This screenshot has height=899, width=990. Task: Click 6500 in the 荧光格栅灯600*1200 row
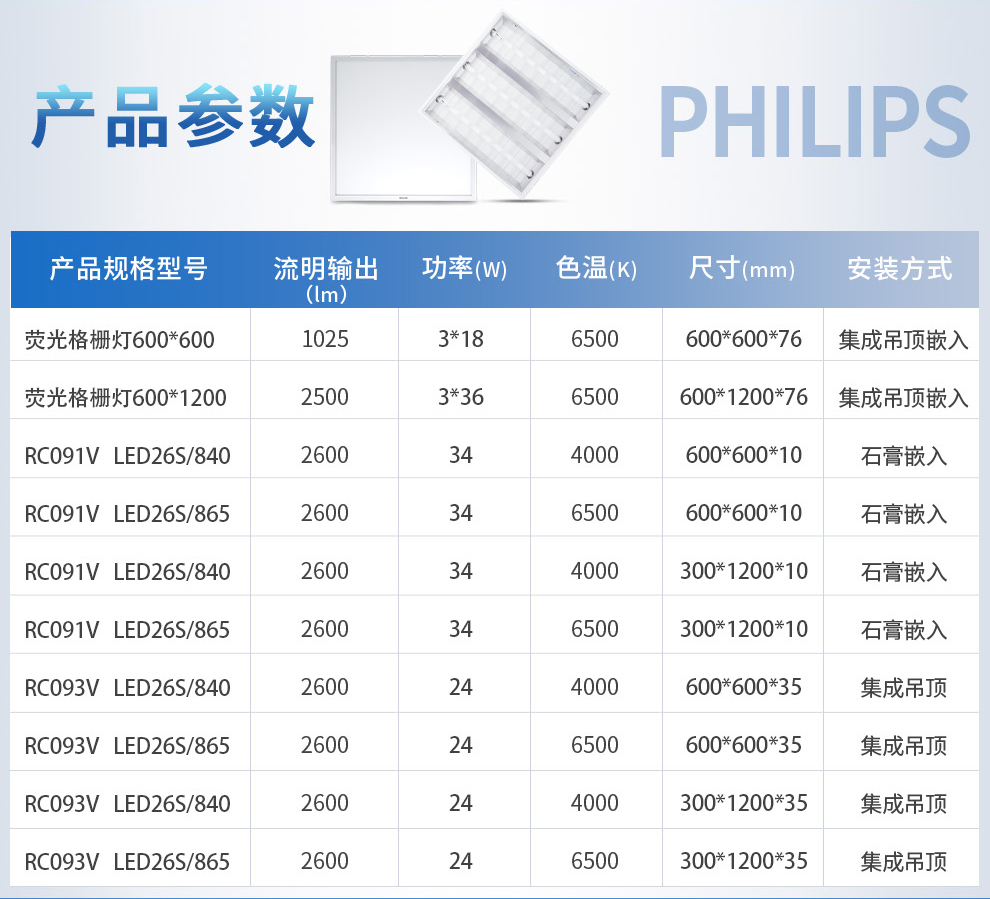[x=595, y=397]
